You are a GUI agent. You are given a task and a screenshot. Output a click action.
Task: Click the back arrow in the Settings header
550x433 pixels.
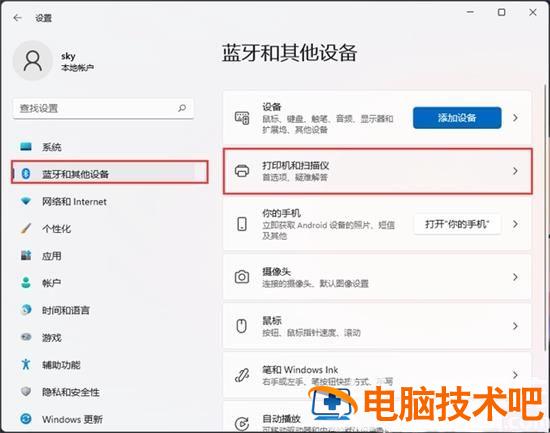pos(18,18)
